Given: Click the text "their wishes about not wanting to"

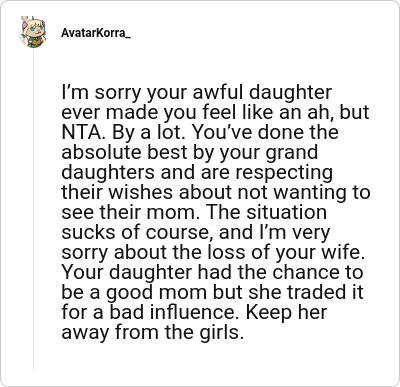Looking at the screenshot, I should (x=216, y=193).
